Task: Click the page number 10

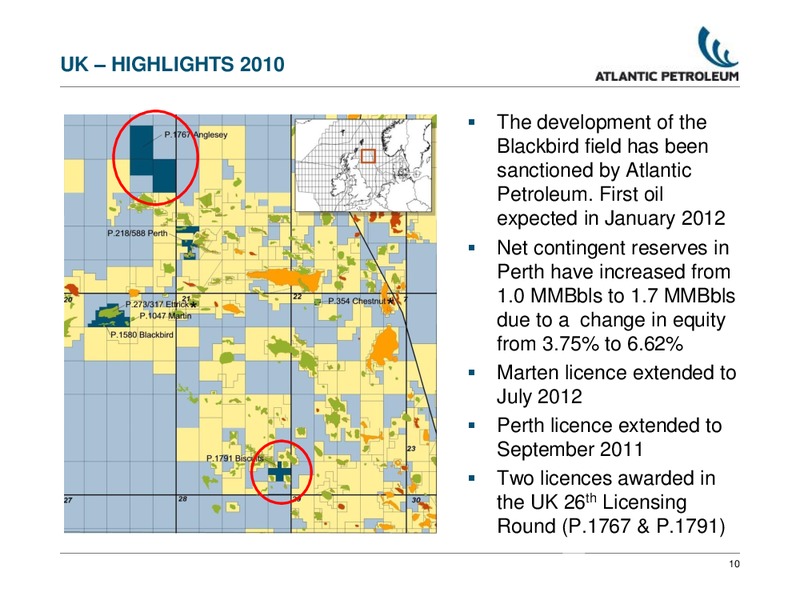Action: [734, 564]
